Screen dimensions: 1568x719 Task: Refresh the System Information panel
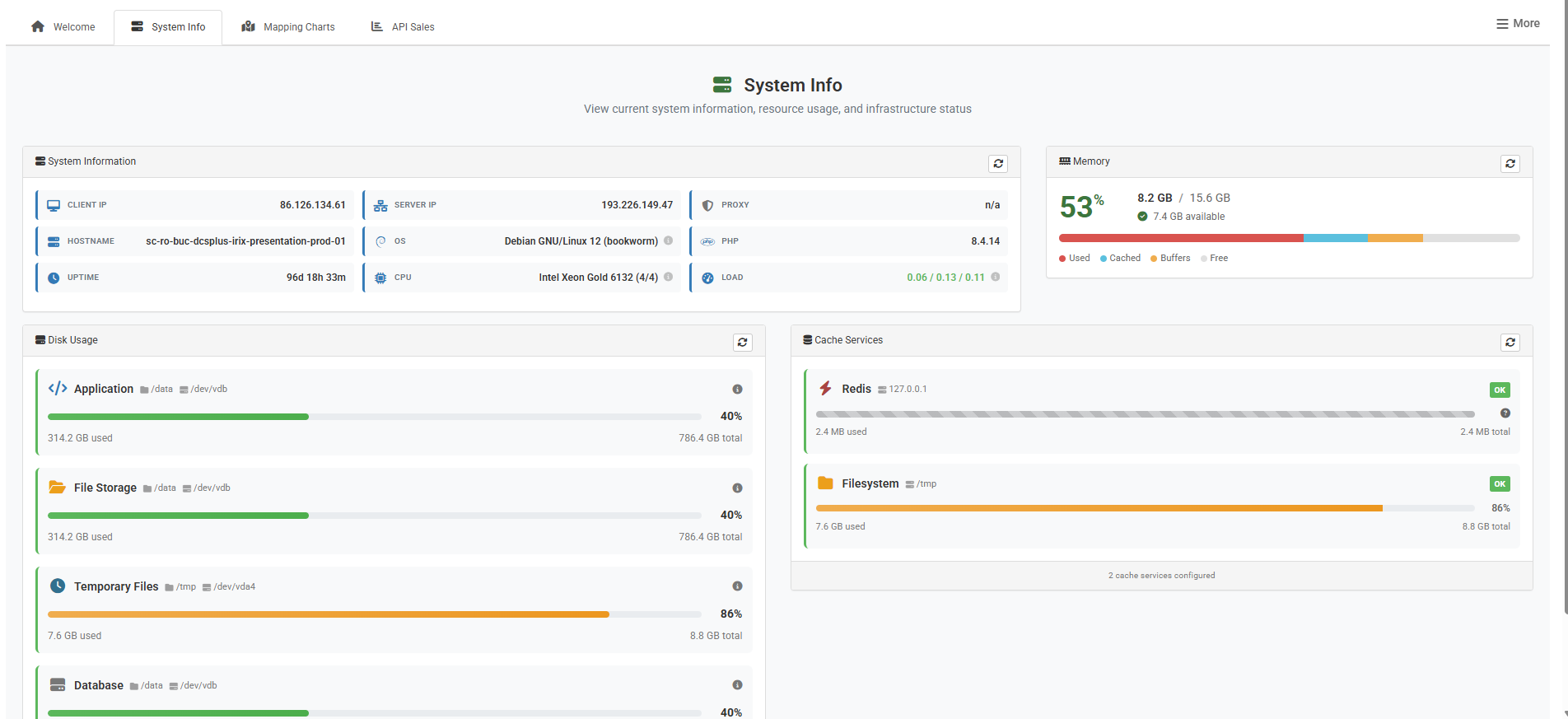(x=997, y=163)
